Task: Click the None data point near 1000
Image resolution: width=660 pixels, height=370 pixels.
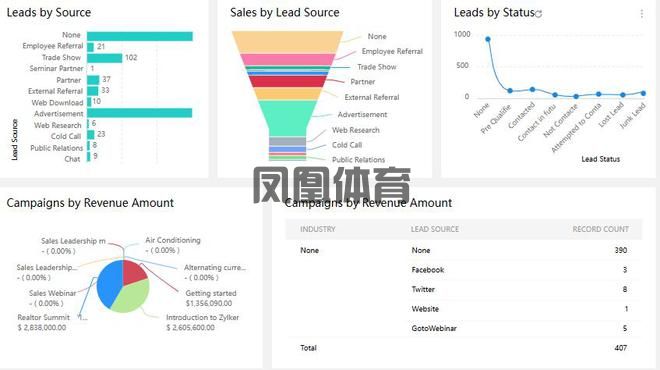Action: (x=488, y=39)
